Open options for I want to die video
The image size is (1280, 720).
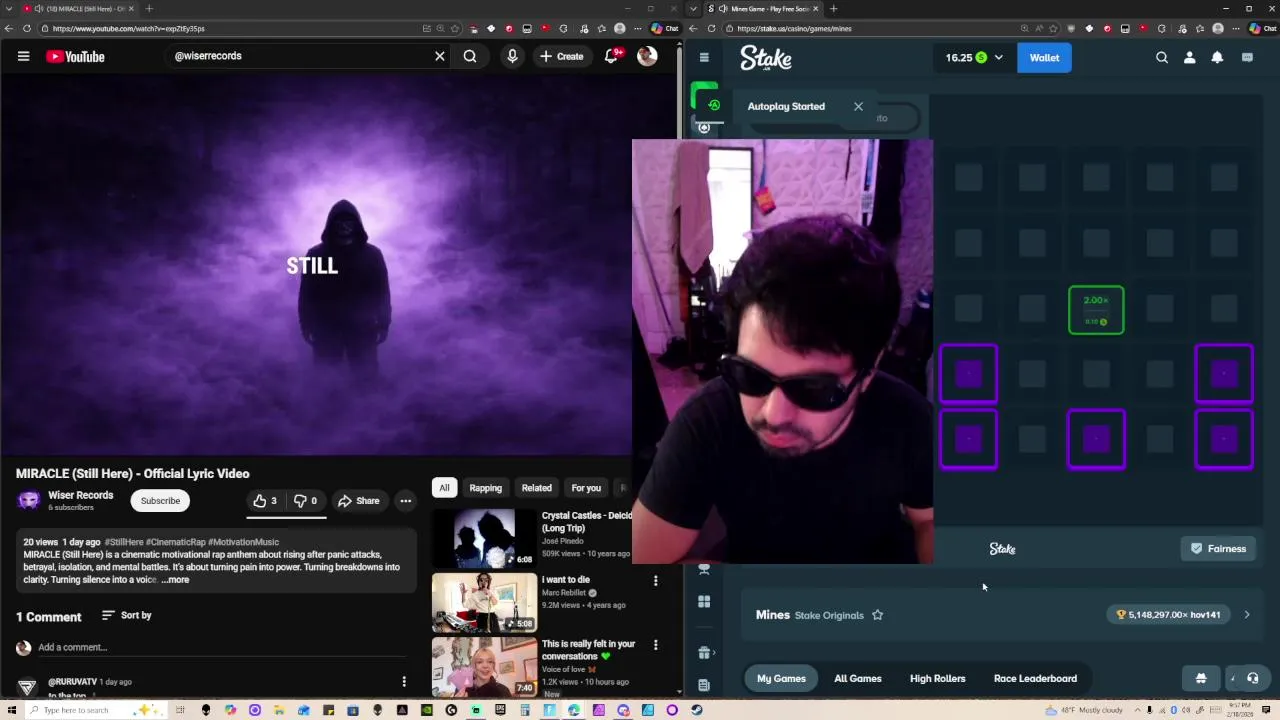click(655, 581)
